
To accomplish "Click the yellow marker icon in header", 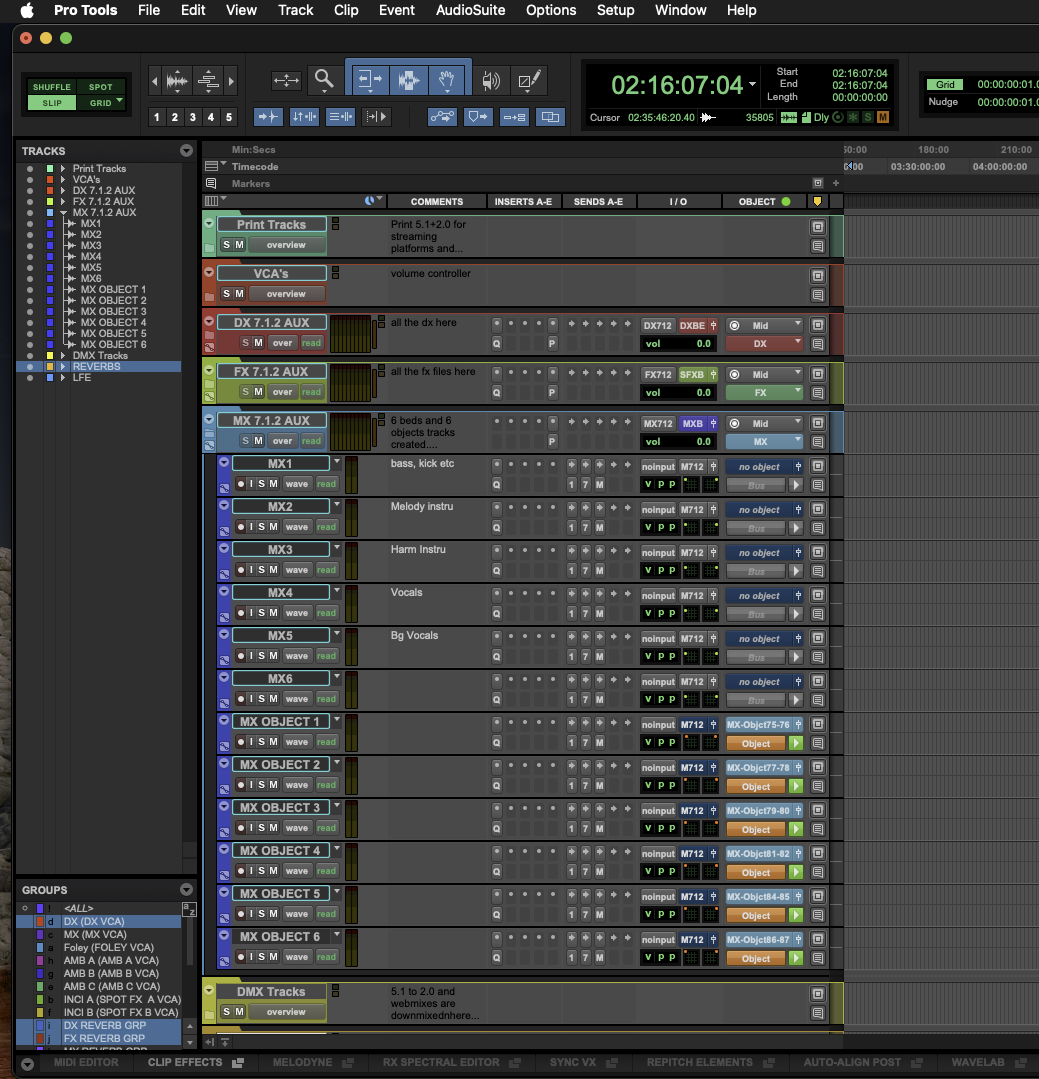I will (817, 202).
